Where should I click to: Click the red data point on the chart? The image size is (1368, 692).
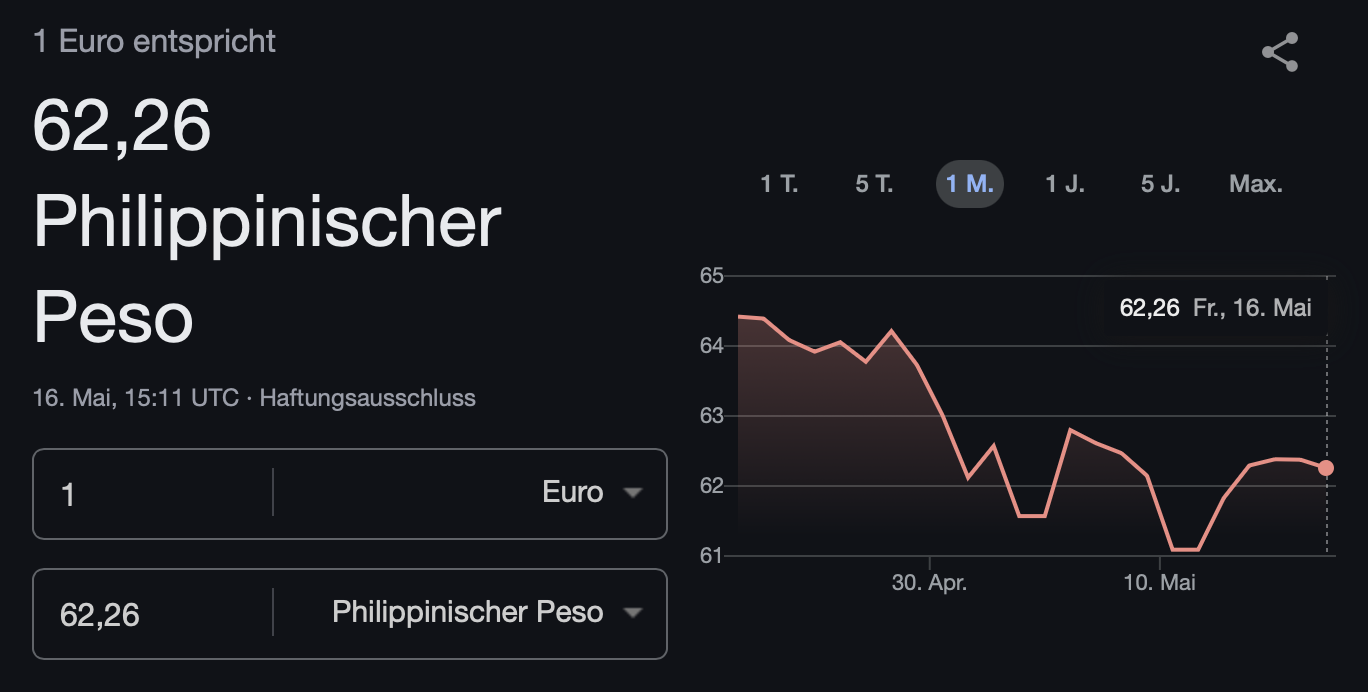pos(1326,468)
